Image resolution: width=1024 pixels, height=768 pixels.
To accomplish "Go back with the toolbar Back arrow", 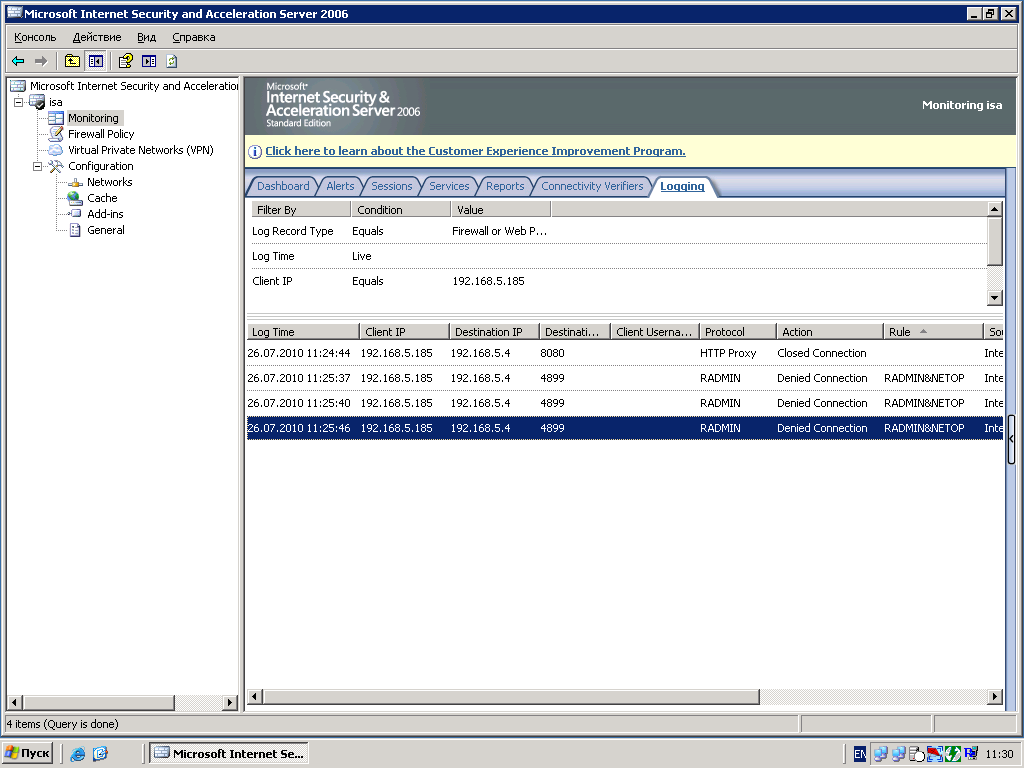I will tap(18, 61).
